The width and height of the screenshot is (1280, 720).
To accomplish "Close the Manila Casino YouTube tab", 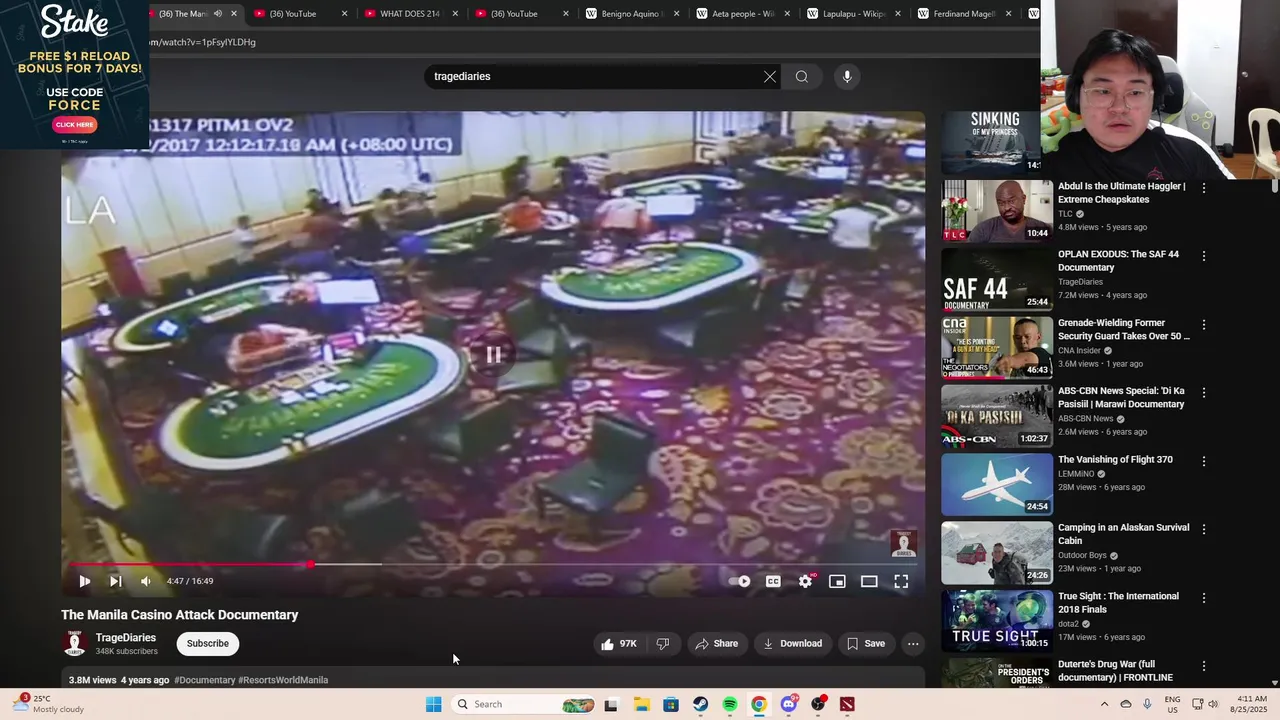I will click(x=234, y=14).
